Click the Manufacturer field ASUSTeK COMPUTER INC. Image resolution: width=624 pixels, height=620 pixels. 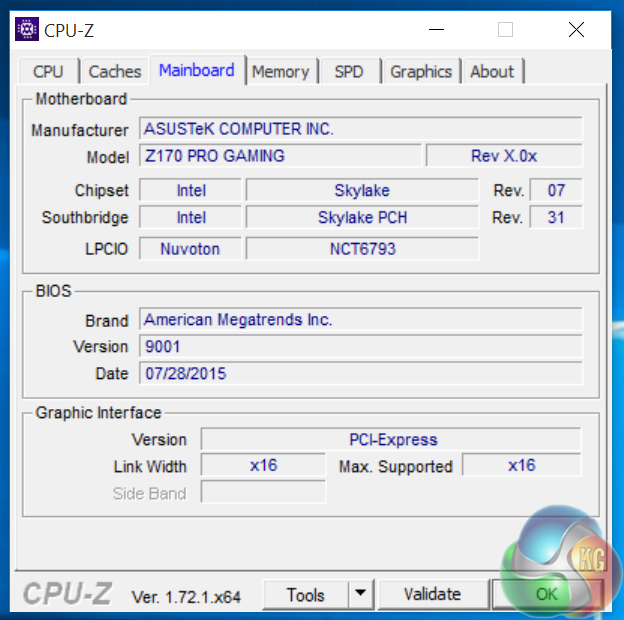coord(361,129)
